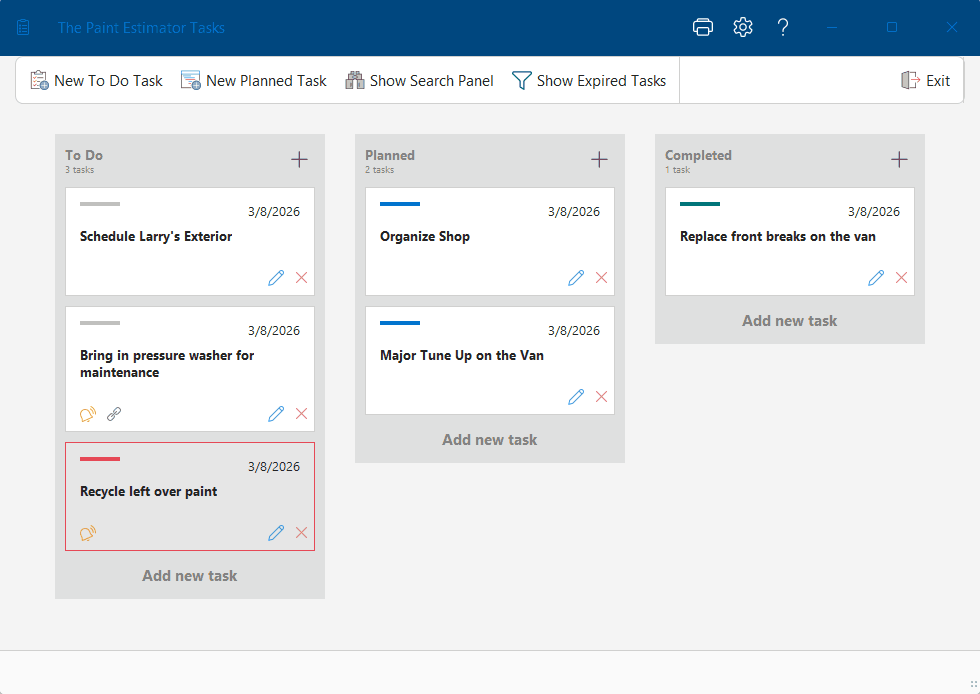Delete the Major Tune Up on the Van task

coord(601,397)
